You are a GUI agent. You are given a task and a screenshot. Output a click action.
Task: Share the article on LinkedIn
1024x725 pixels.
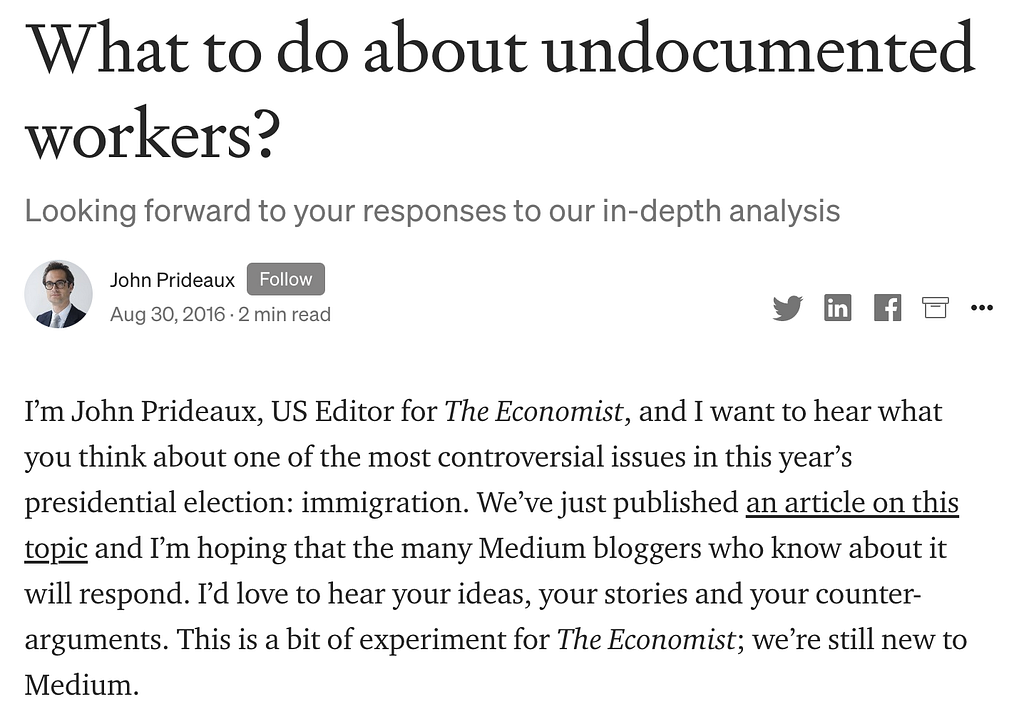(x=837, y=307)
